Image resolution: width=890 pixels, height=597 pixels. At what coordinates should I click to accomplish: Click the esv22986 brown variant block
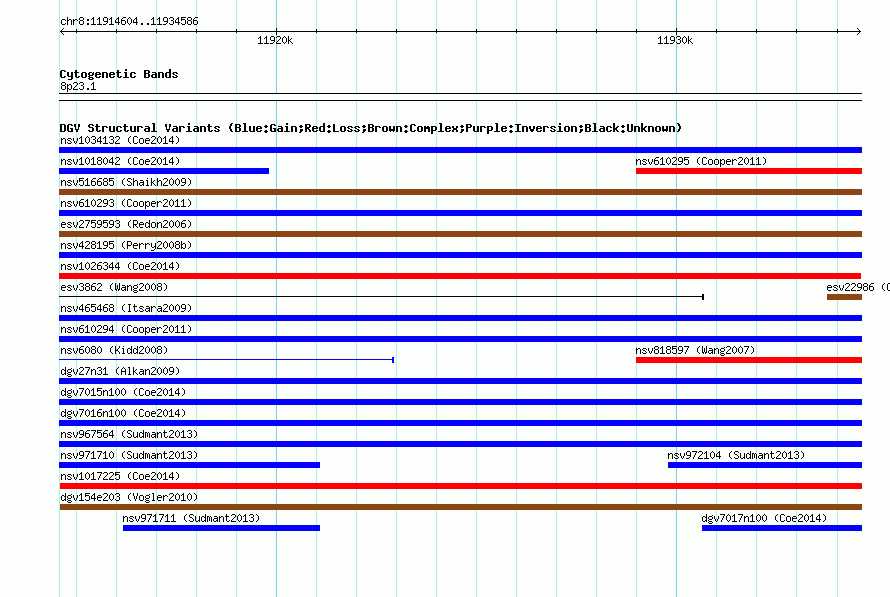click(x=844, y=297)
